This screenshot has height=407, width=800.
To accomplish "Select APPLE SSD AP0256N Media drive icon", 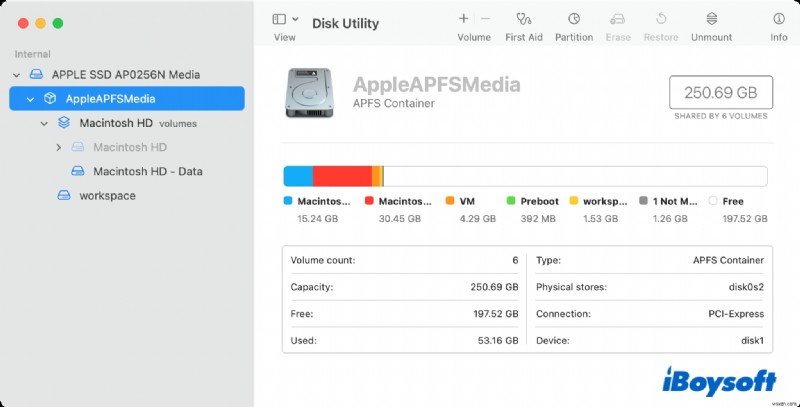I will point(36,74).
